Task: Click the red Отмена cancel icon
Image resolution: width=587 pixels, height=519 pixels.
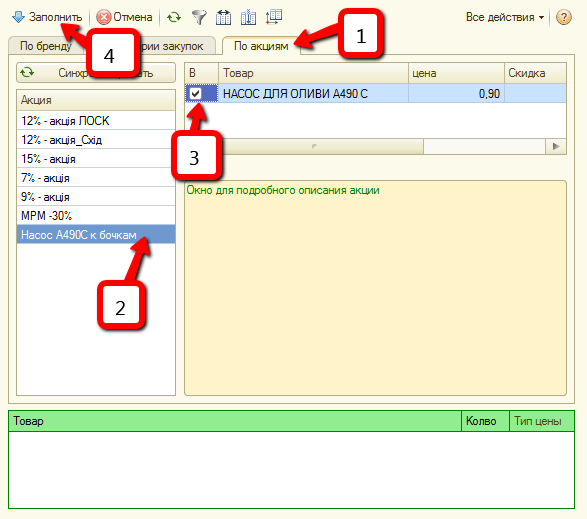Action: click(103, 17)
